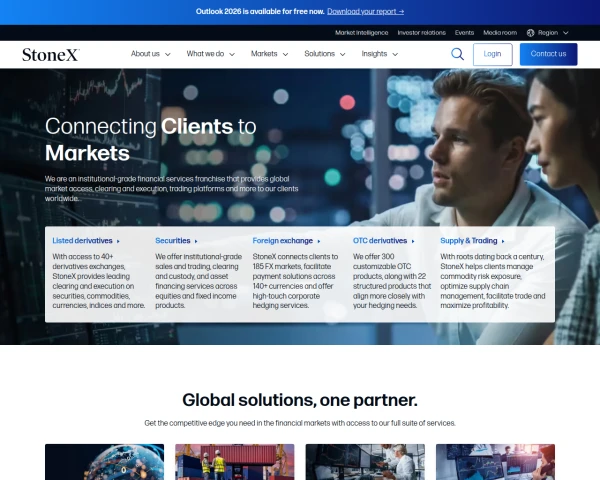Expand the About us chevron

point(168,54)
